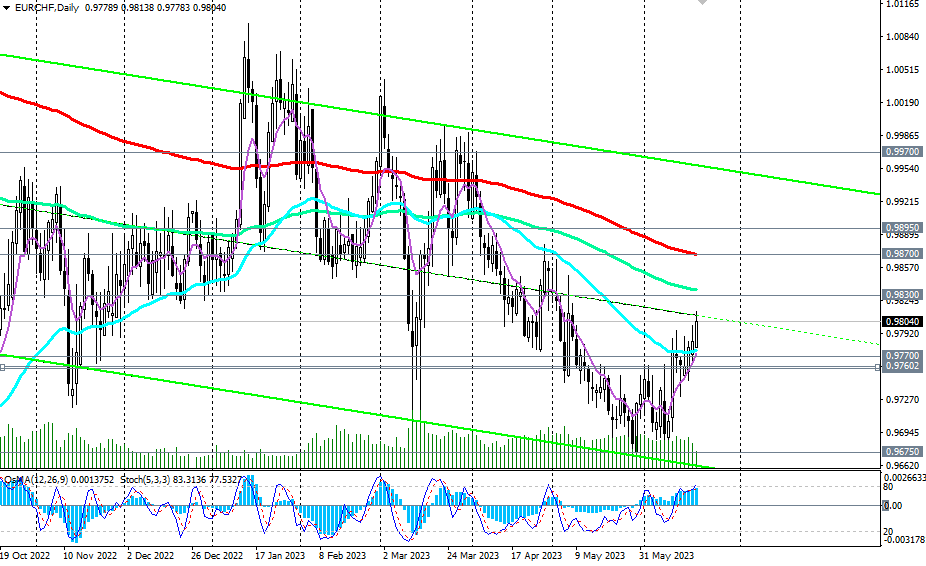Open the EURCHF,Daily chart title dropdown arrow
Image resolution: width=926 pixels, height=566 pixels.
6,8
